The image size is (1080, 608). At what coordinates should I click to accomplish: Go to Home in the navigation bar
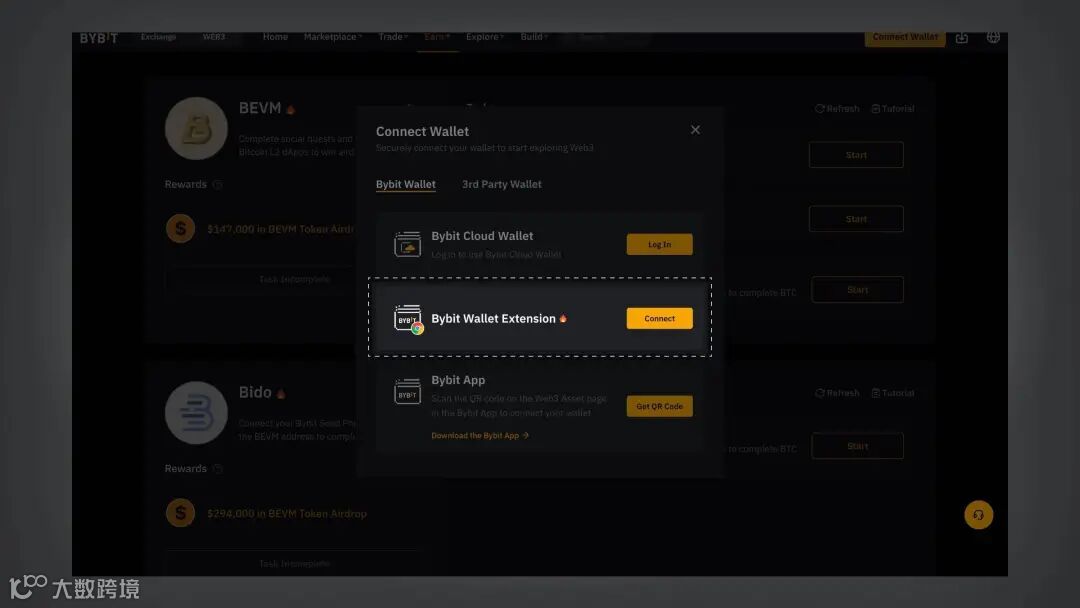pyautogui.click(x=275, y=37)
